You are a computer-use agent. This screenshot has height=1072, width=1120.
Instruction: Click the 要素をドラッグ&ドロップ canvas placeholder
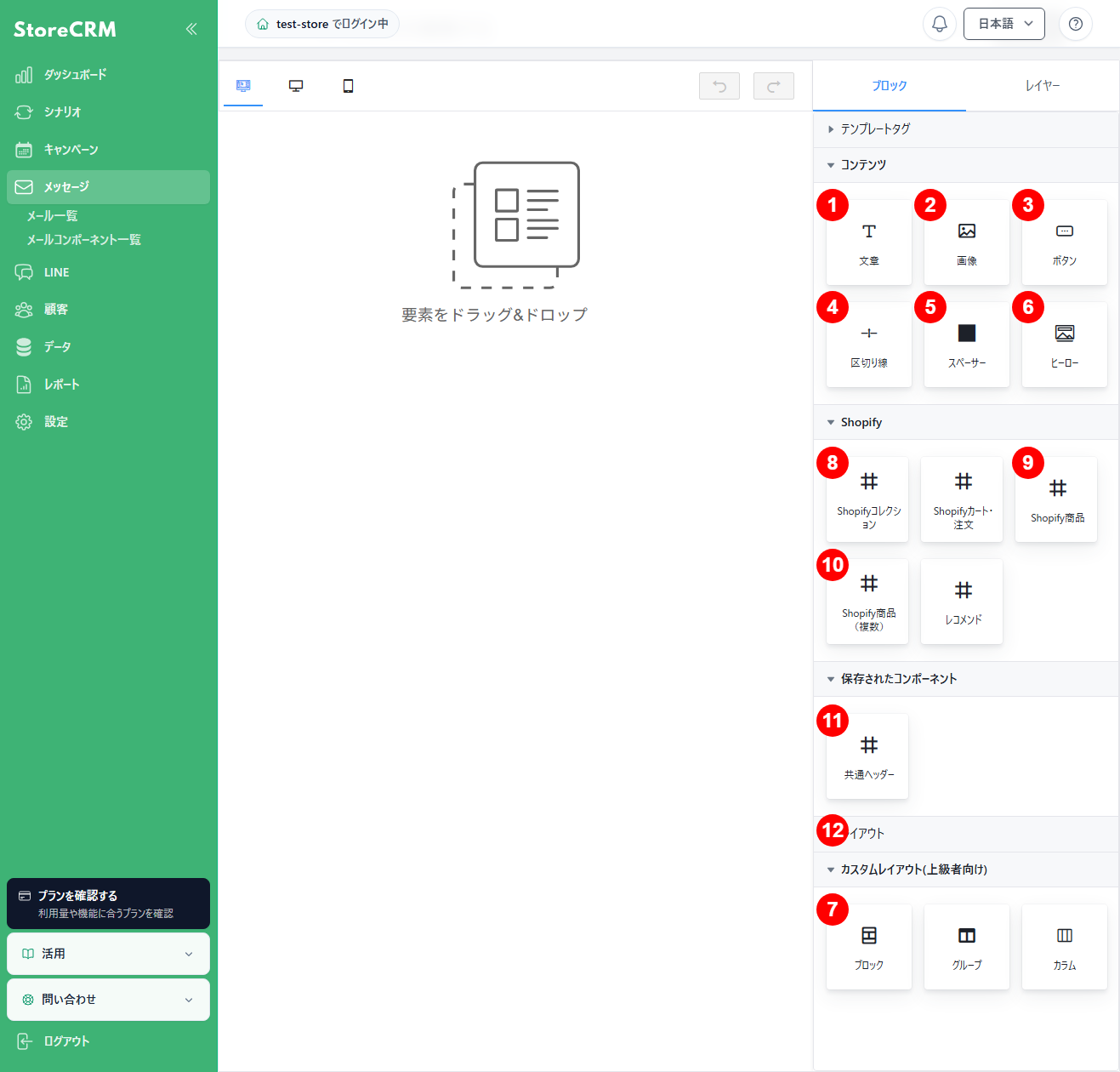coord(494,315)
